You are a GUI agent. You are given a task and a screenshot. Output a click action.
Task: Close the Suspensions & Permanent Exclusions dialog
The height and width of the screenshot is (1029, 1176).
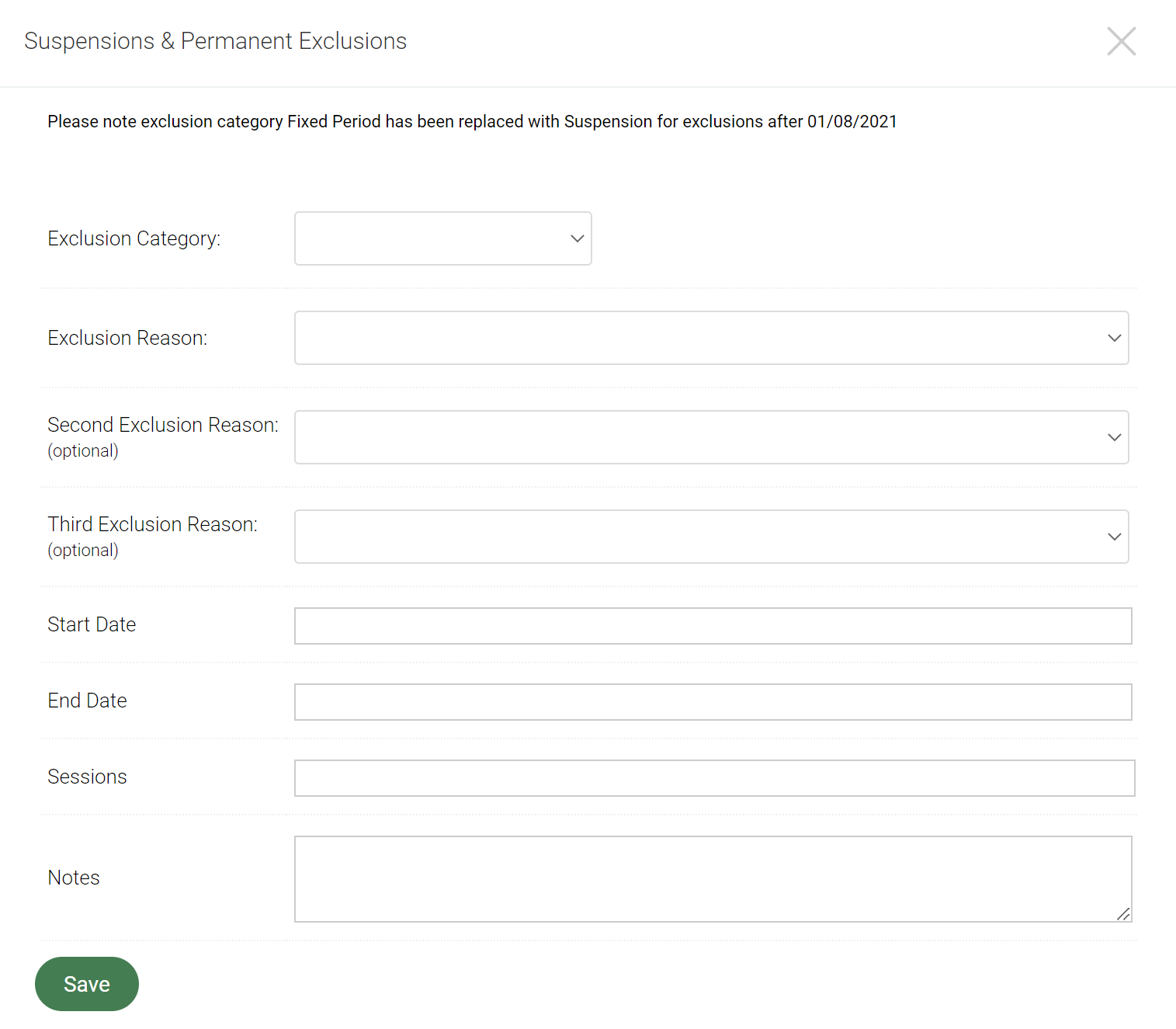click(x=1121, y=41)
